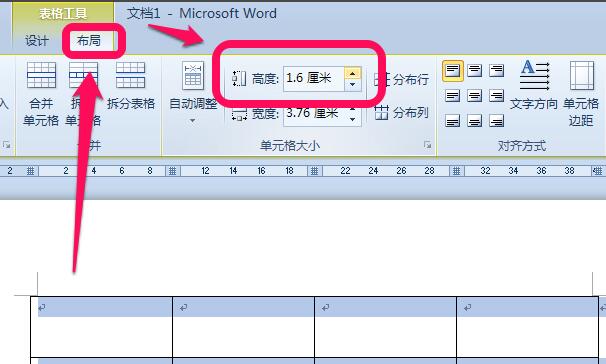Select the Align Top Right icon
Screen dimensions: 606x364
point(497,71)
